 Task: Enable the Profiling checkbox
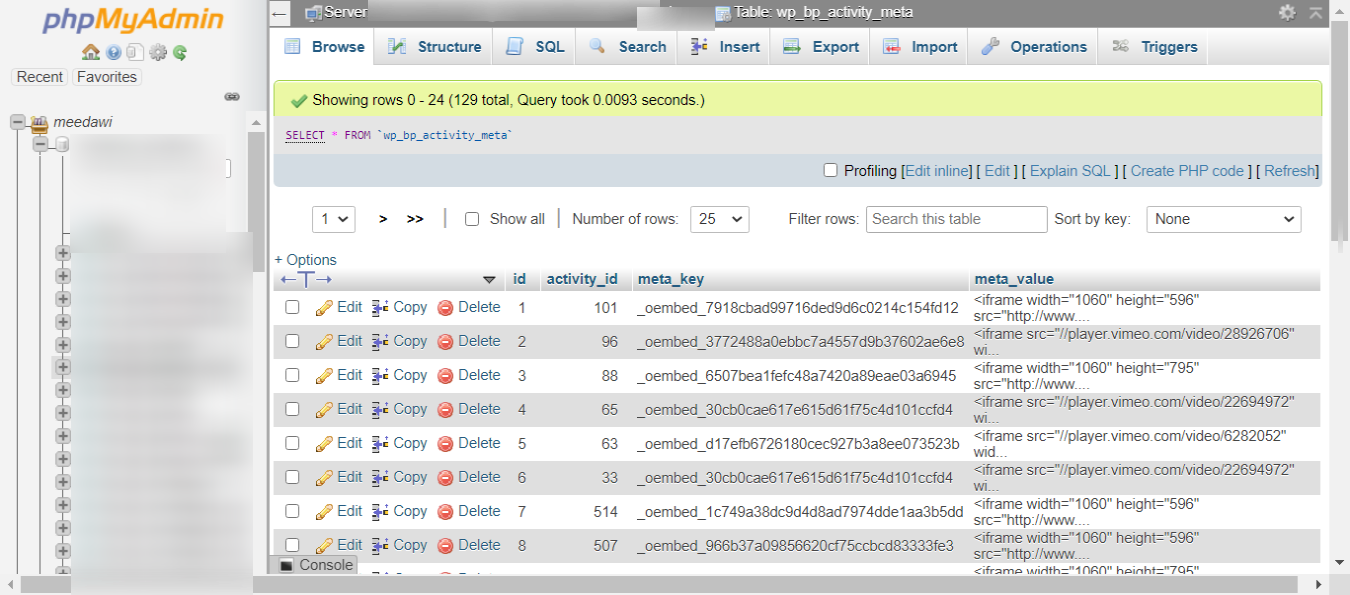coord(830,170)
